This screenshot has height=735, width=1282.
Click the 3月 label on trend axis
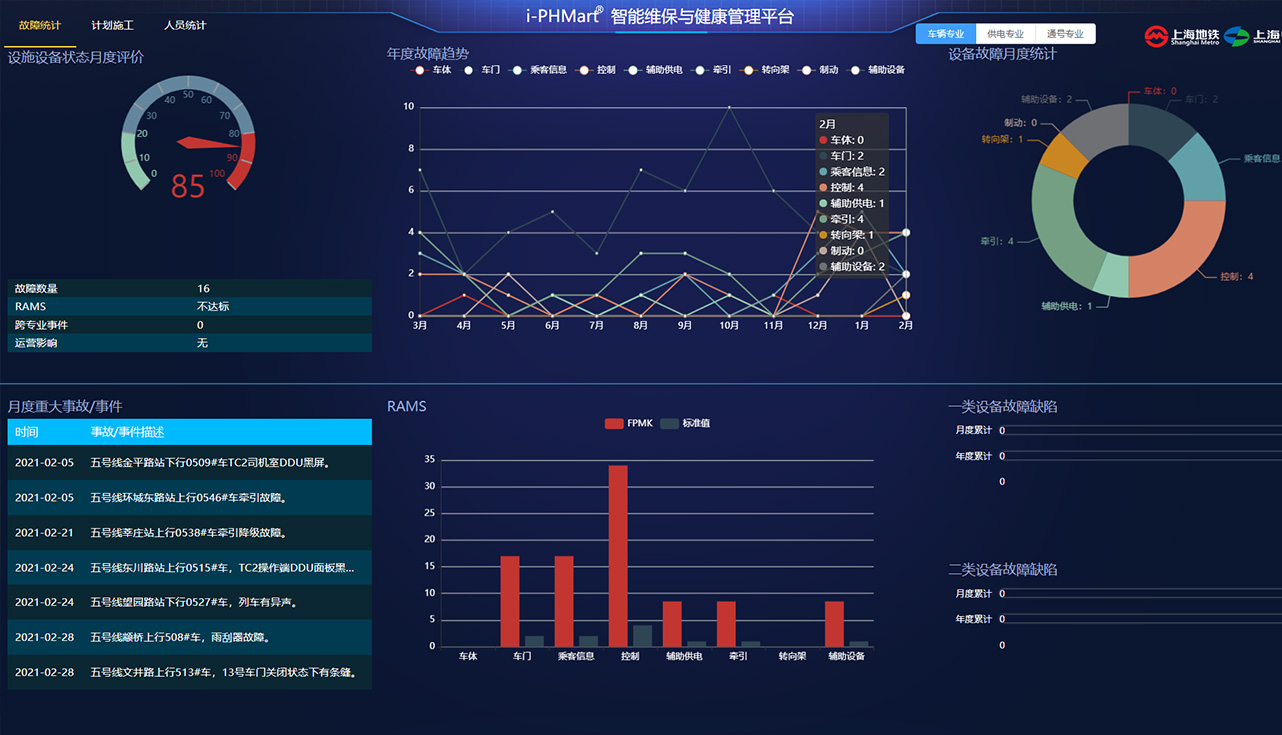point(420,326)
